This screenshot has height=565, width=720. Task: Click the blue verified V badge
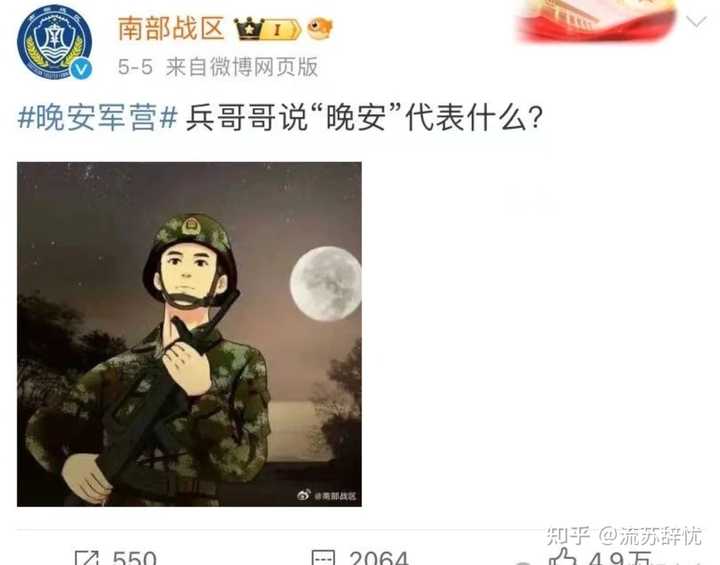82,69
